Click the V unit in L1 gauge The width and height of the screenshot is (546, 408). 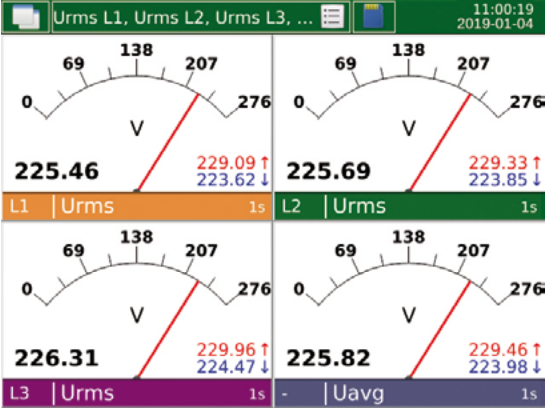pos(137,128)
